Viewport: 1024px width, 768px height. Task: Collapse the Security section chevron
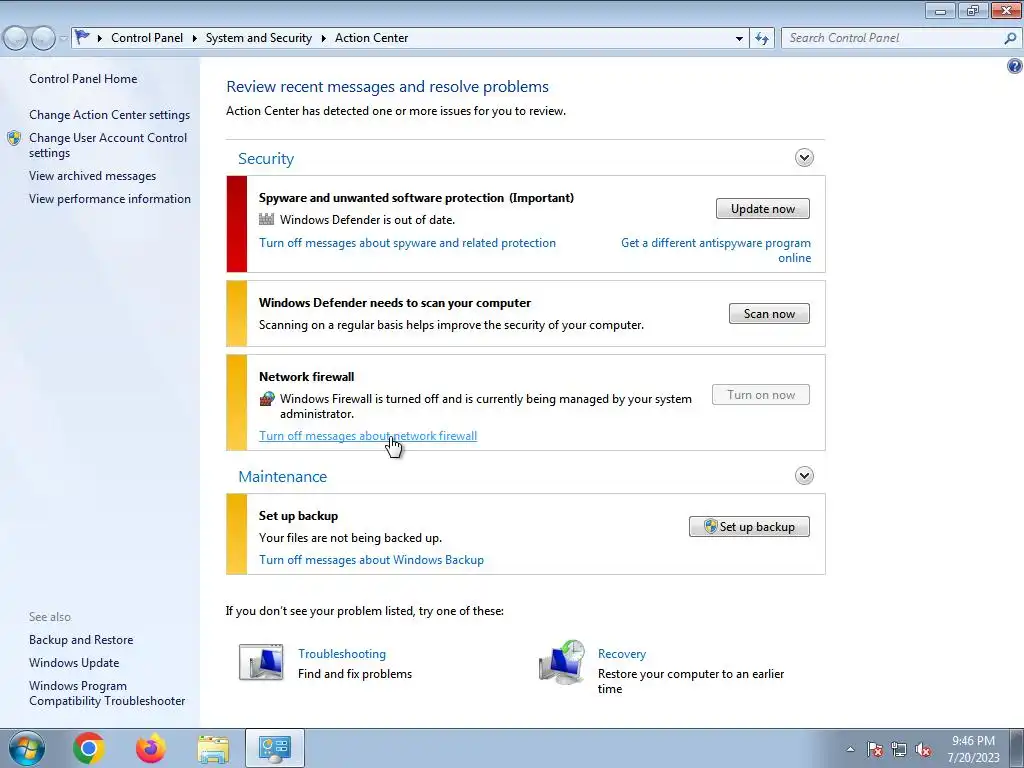tap(804, 157)
